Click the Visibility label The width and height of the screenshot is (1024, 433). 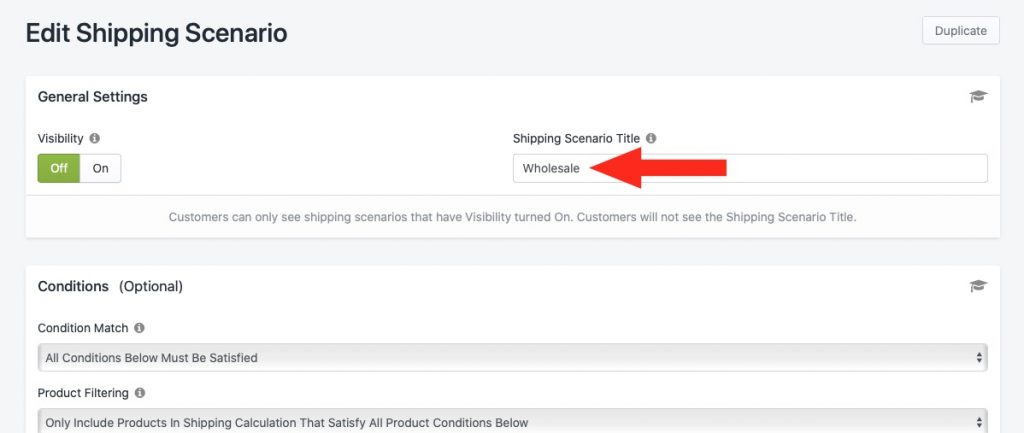coord(61,138)
